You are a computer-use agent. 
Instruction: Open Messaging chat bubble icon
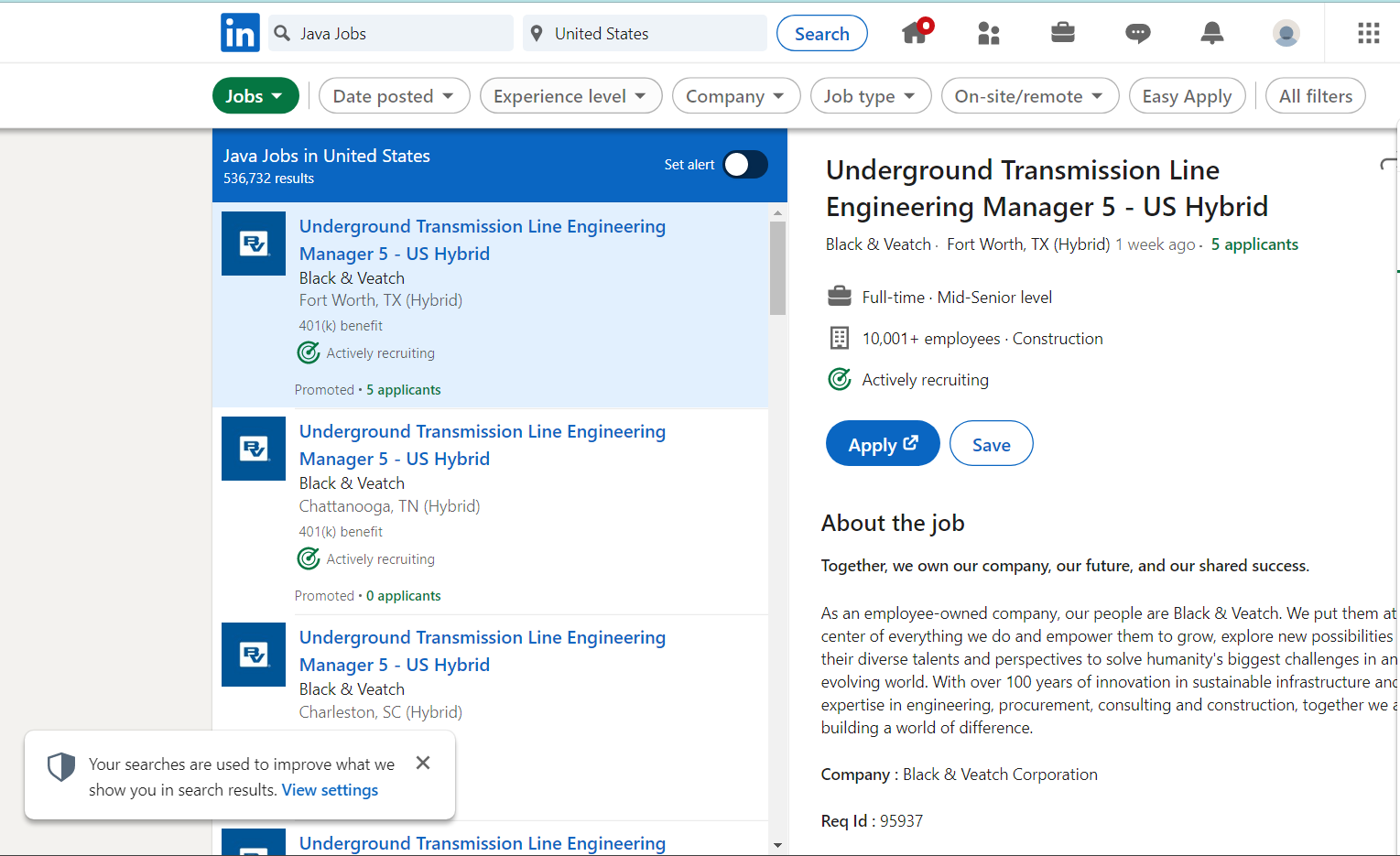pyautogui.click(x=1137, y=34)
